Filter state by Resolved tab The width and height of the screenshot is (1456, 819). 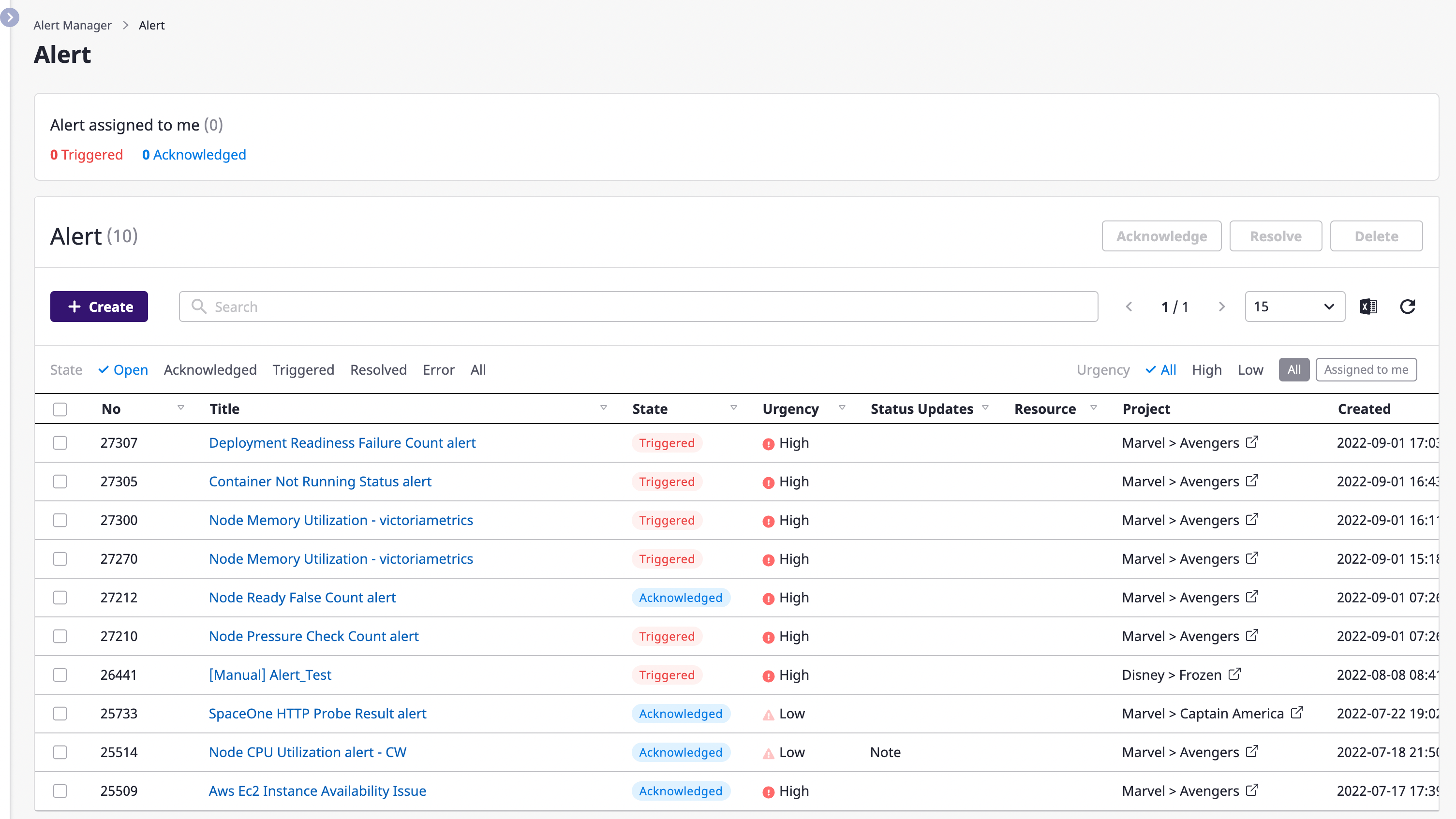point(378,369)
